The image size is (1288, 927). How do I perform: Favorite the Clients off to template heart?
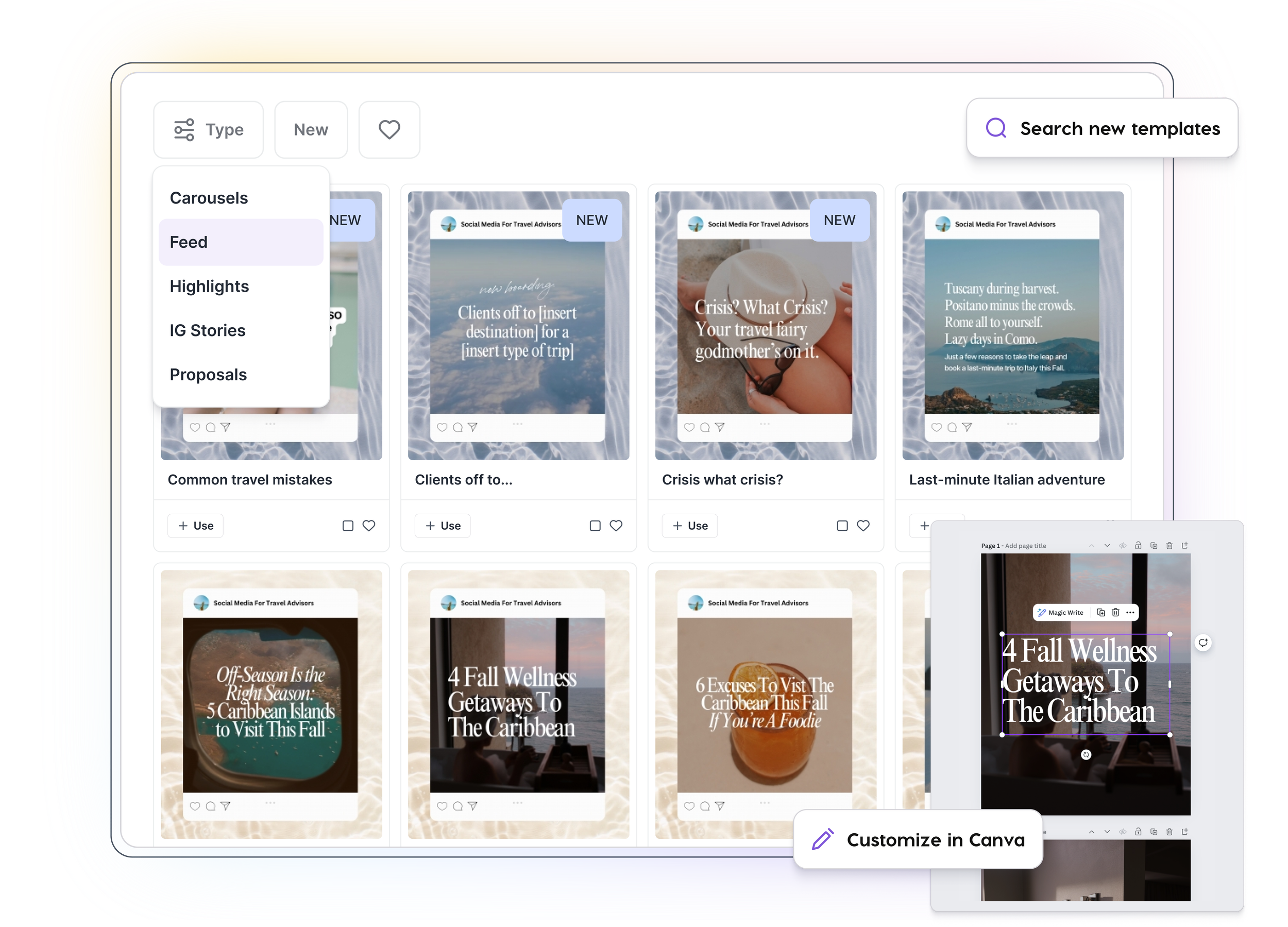616,526
